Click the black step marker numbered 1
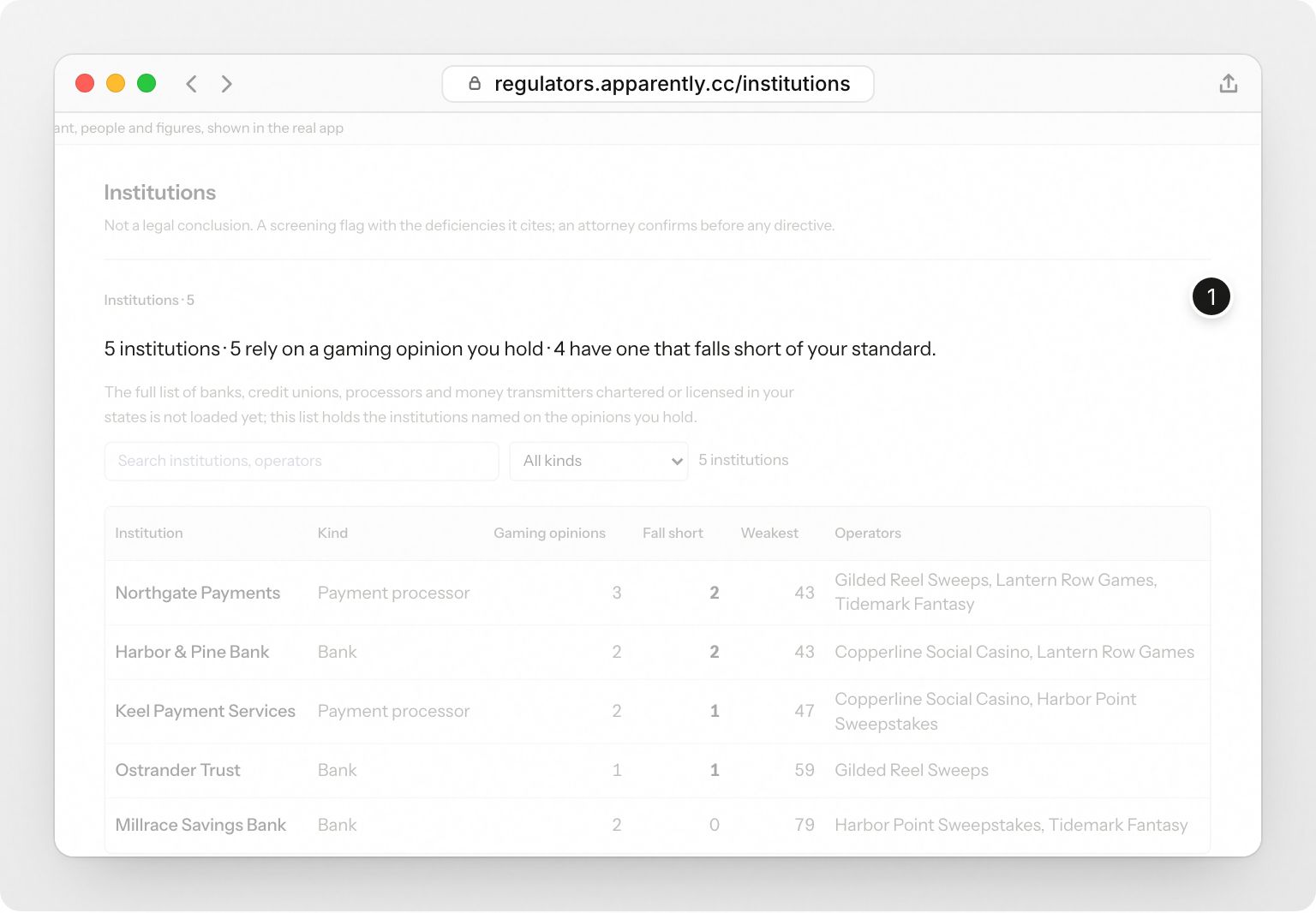This screenshot has height=913, width=1316. (1211, 296)
